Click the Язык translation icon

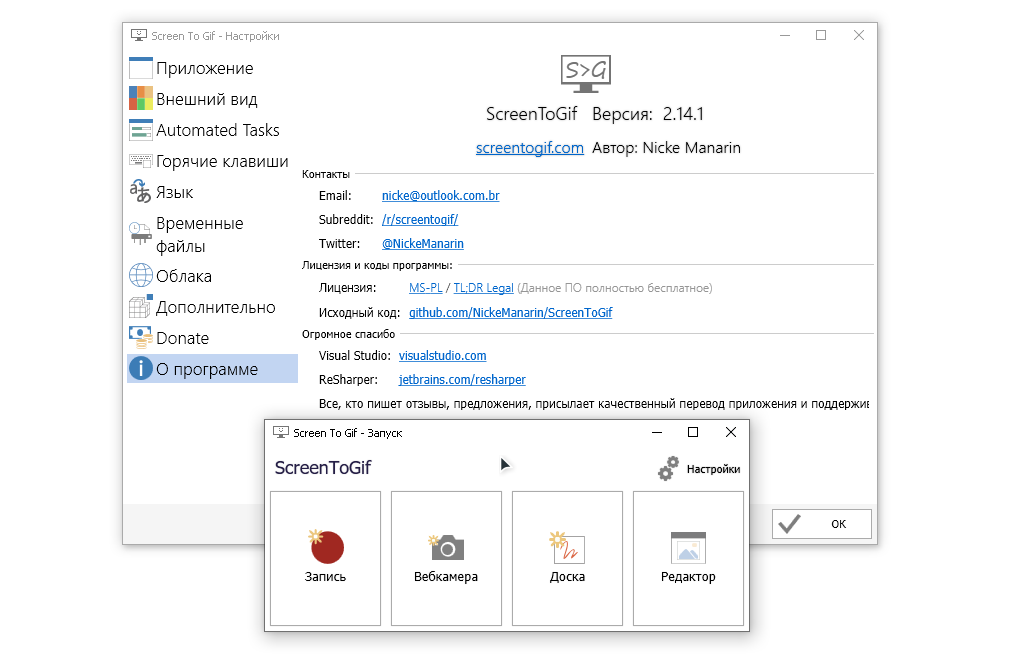pyautogui.click(x=140, y=191)
